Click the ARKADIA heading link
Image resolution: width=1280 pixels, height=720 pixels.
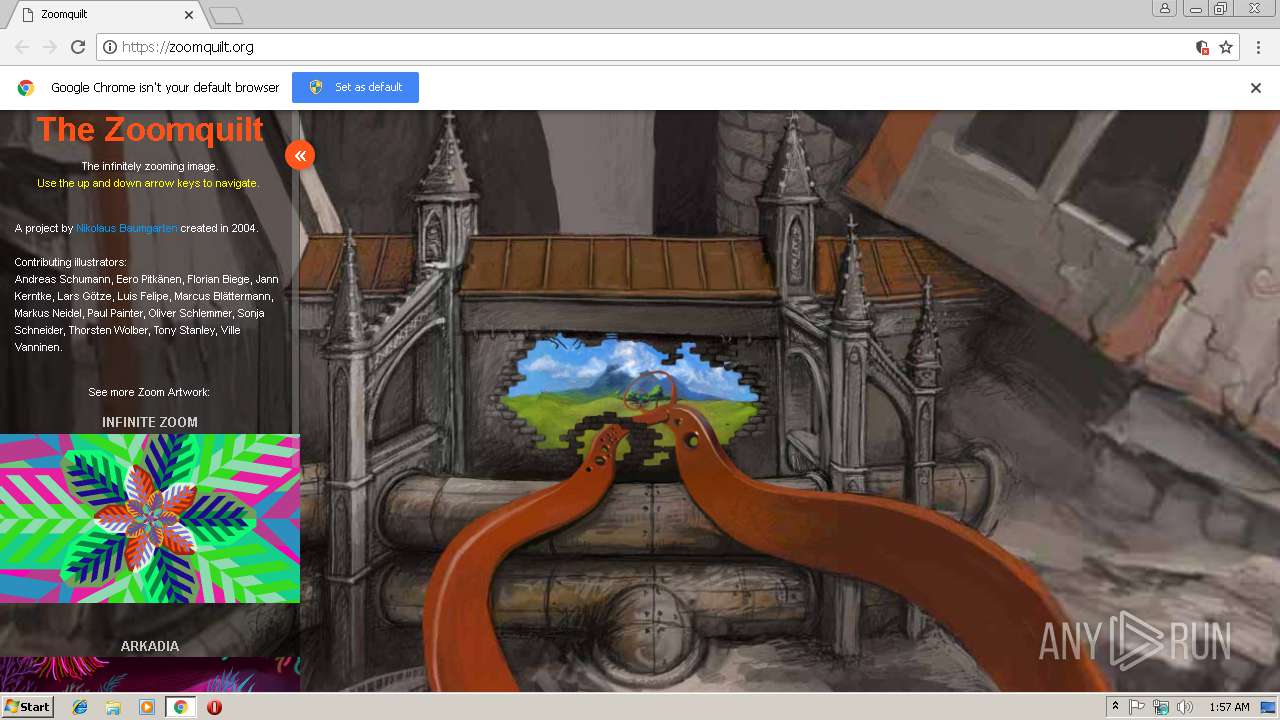pyautogui.click(x=150, y=646)
